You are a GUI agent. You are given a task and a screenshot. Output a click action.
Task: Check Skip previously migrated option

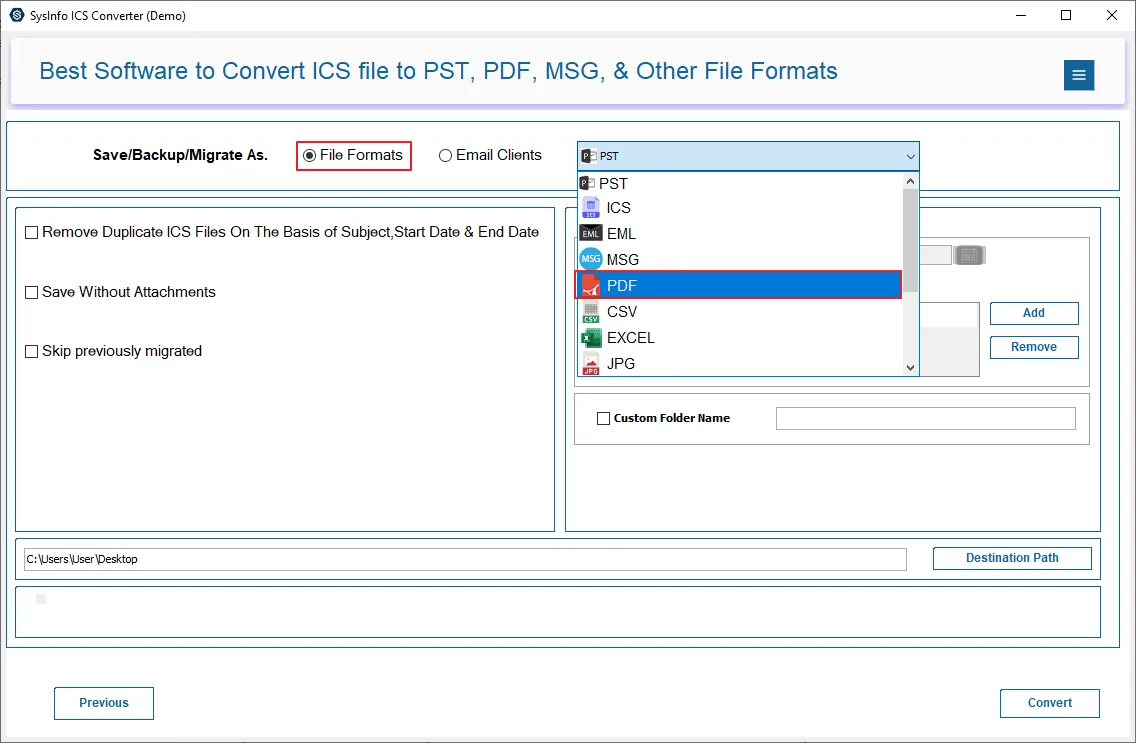coord(31,351)
